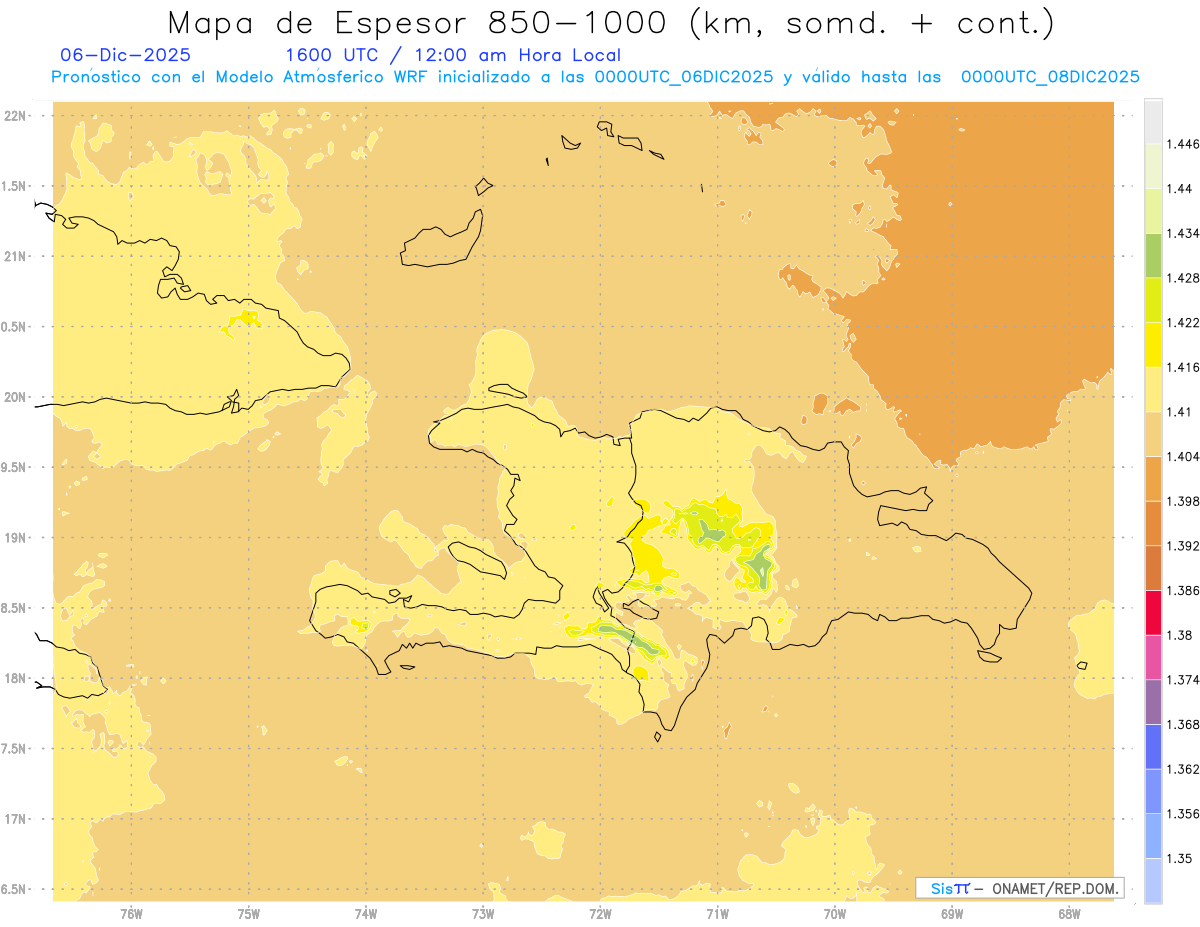Click the '73W' longitude label
Viewport: 1200px width, 927px height.
(x=483, y=914)
